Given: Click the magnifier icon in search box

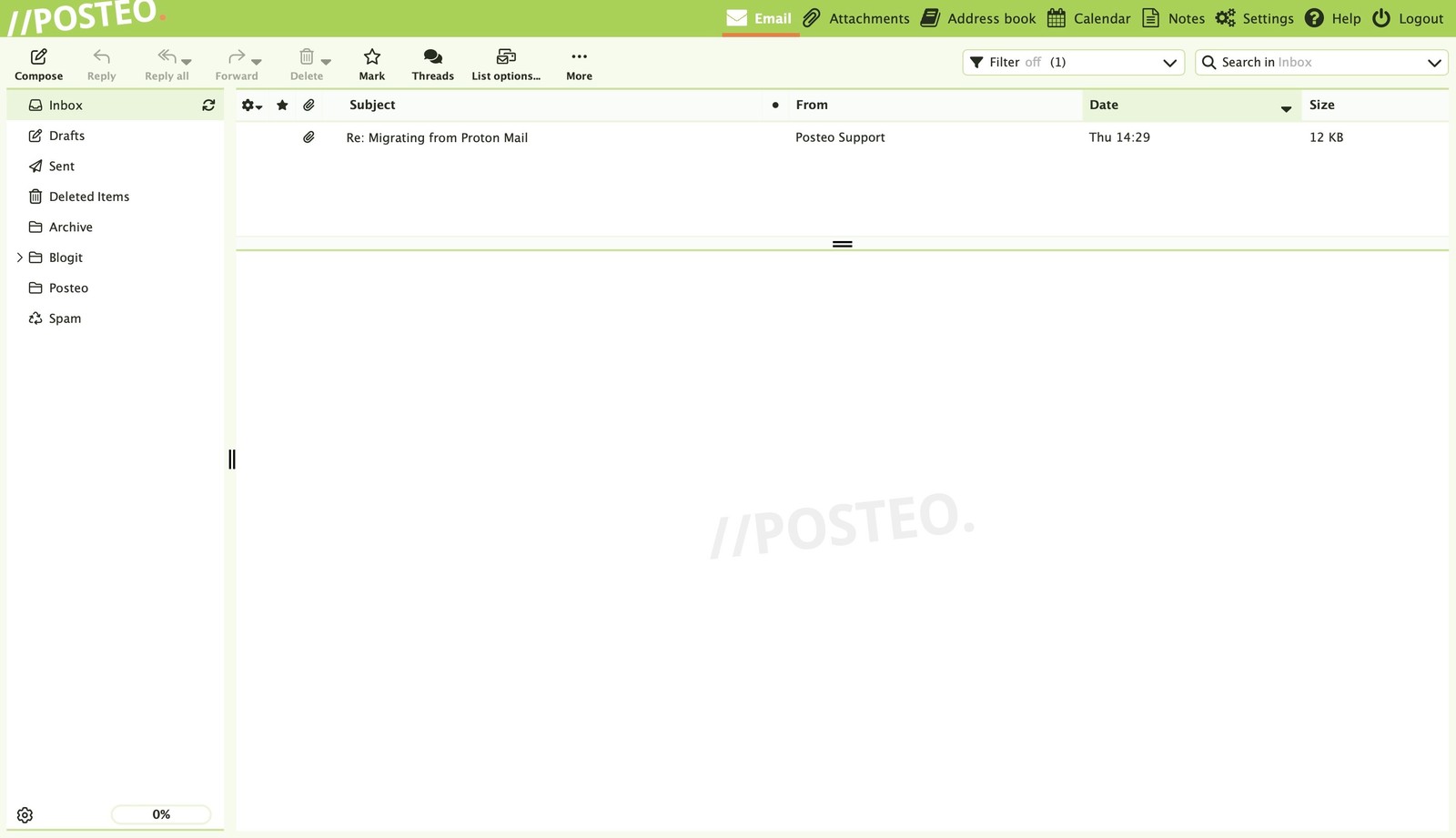Looking at the screenshot, I should [x=1208, y=63].
